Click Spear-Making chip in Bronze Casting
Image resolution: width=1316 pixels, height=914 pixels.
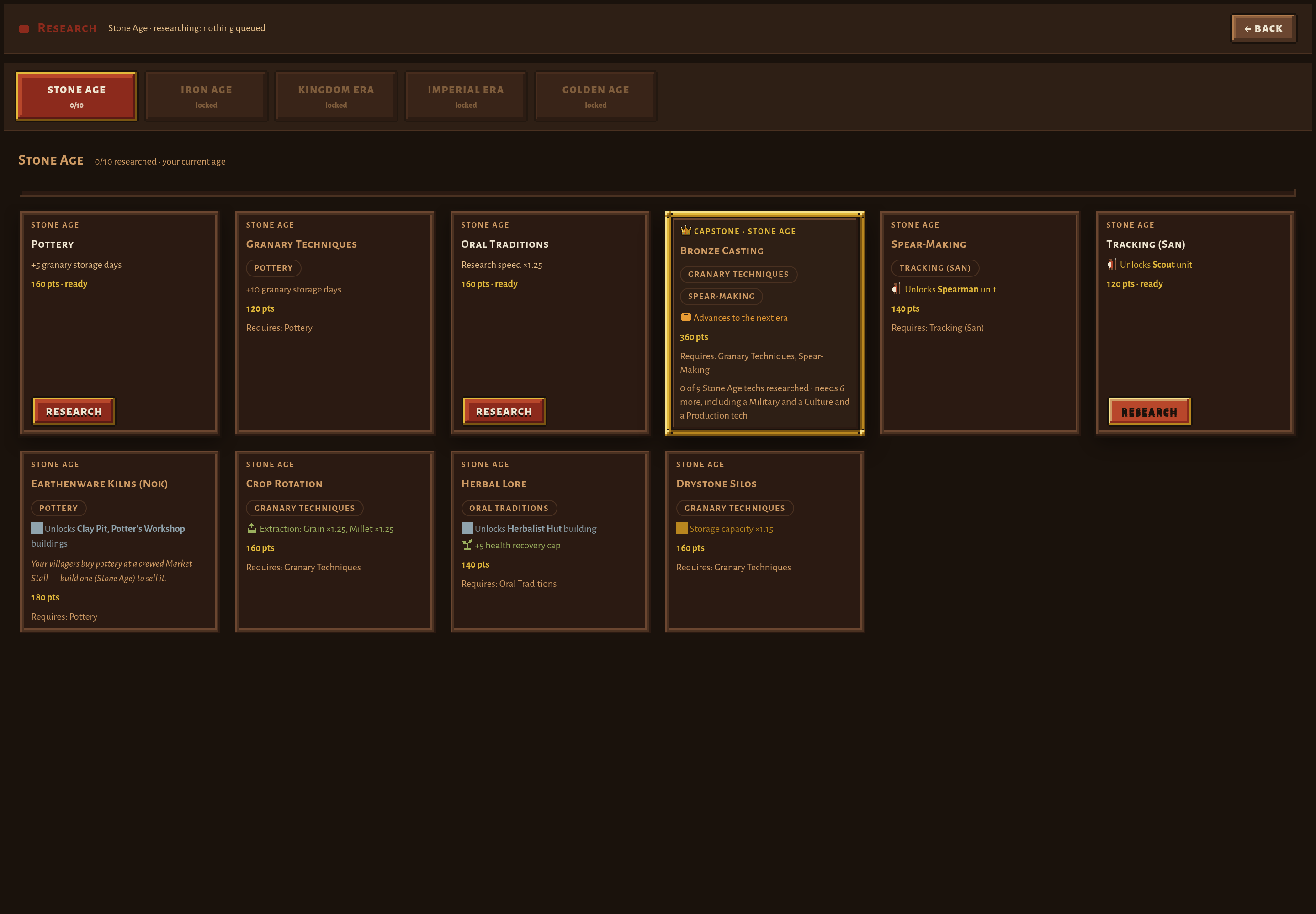click(x=721, y=296)
